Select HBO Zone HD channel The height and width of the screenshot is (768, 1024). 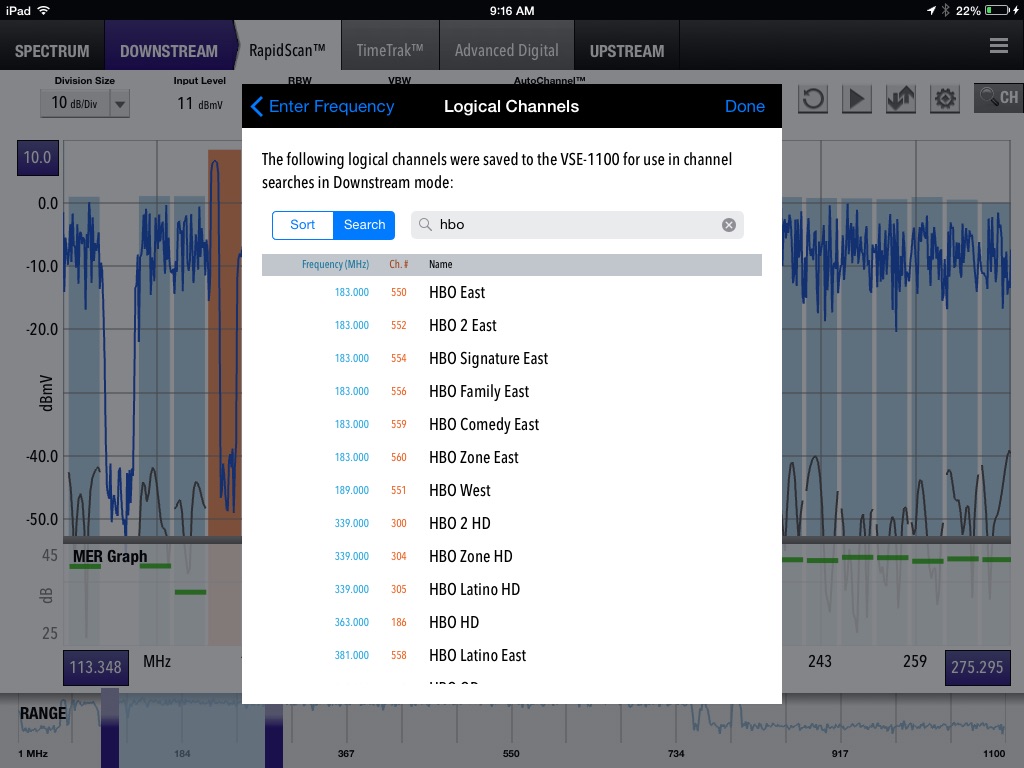pos(512,556)
